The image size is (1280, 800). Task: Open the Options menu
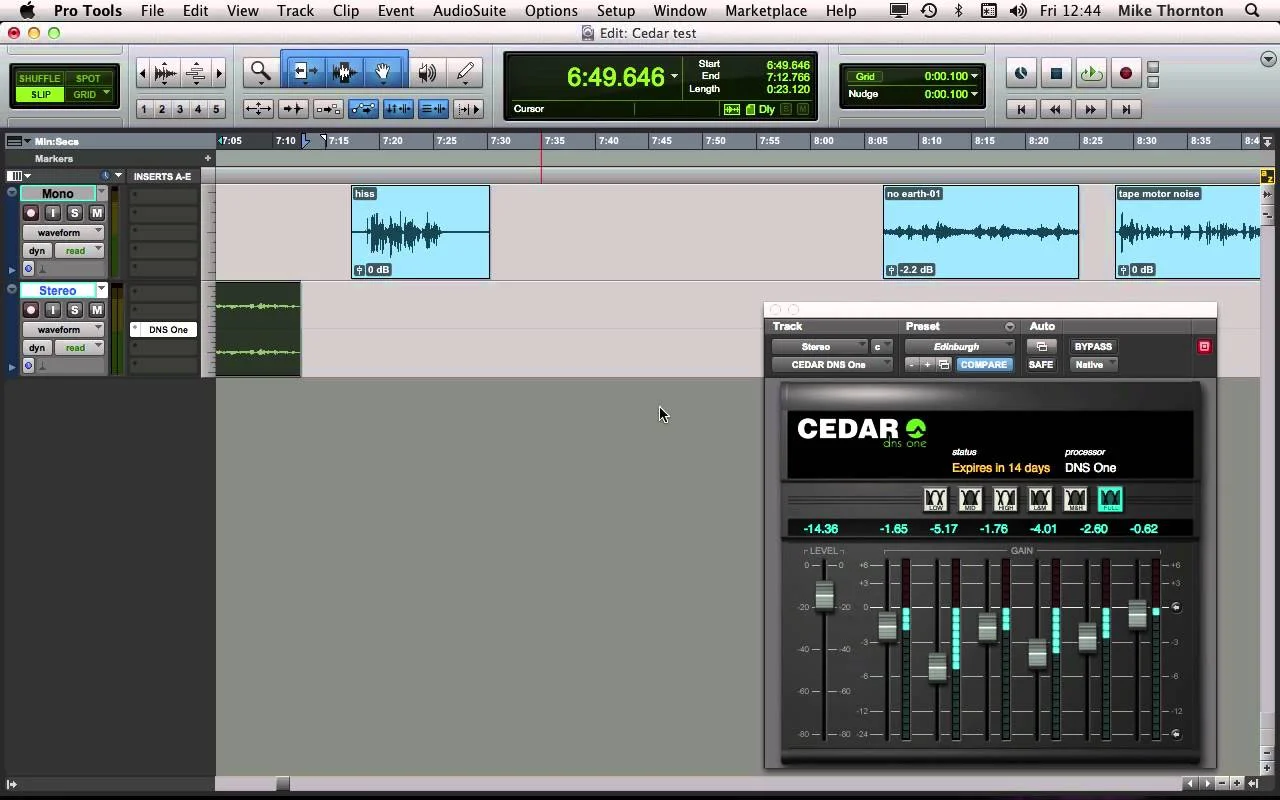[x=551, y=11]
